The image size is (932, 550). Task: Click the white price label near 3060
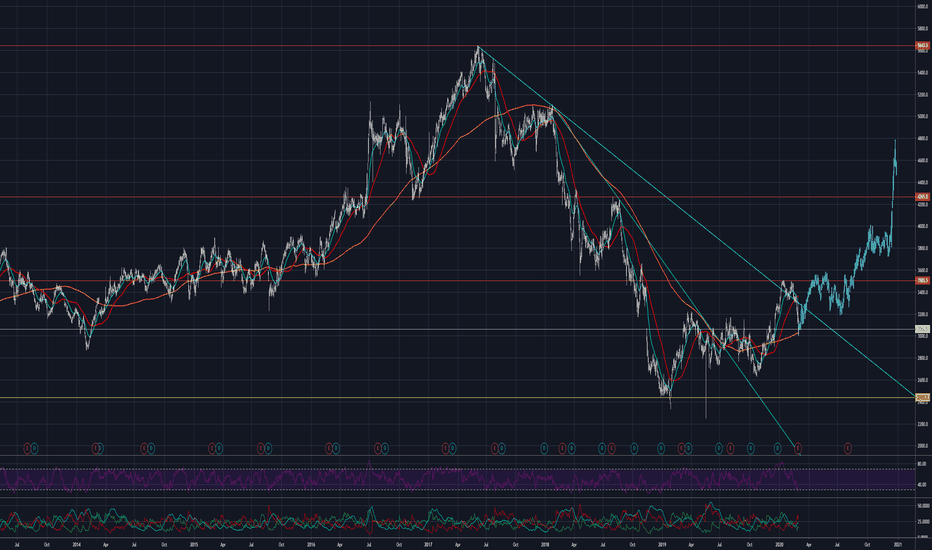[x=922, y=329]
